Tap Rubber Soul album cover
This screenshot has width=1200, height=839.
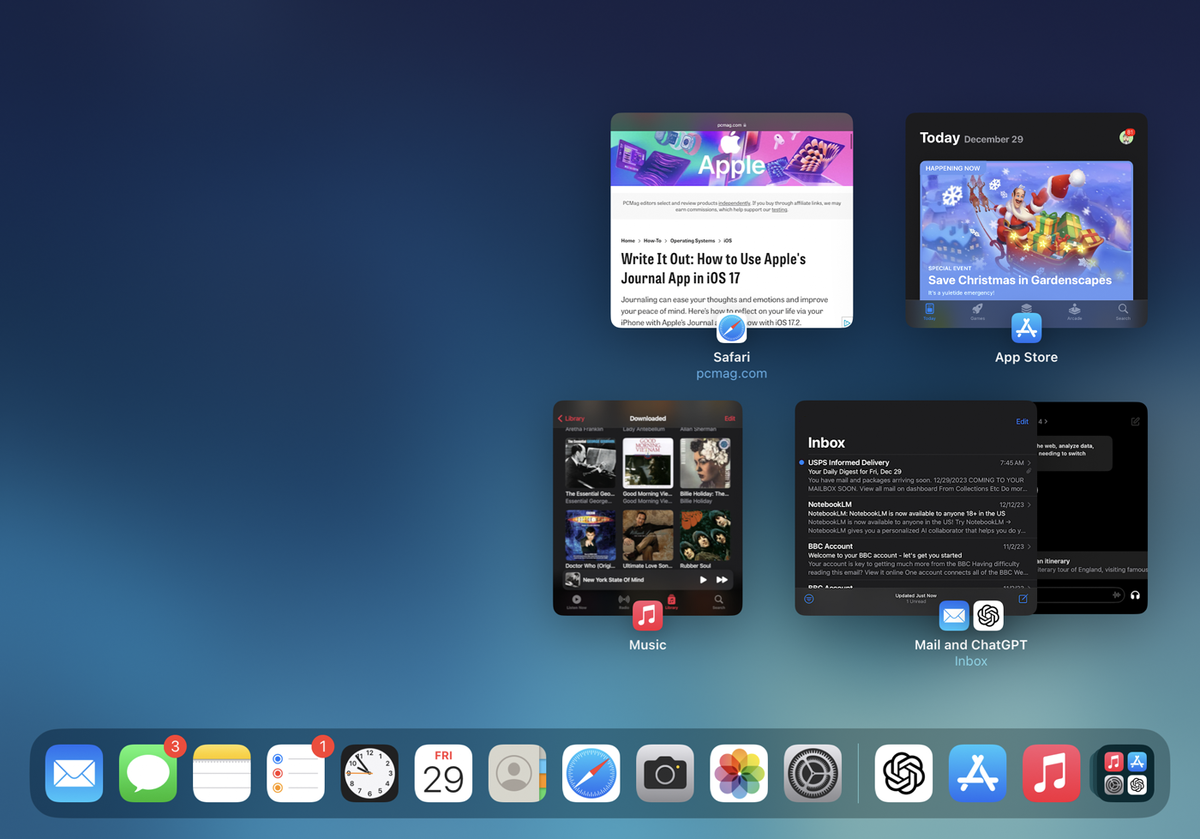(705, 536)
